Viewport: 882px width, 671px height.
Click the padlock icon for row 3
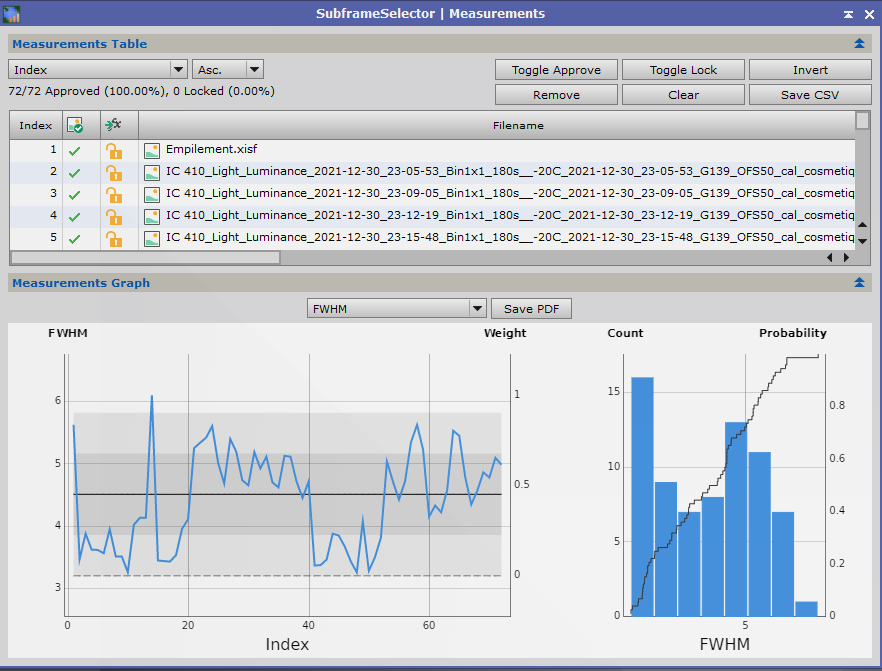(x=114, y=194)
